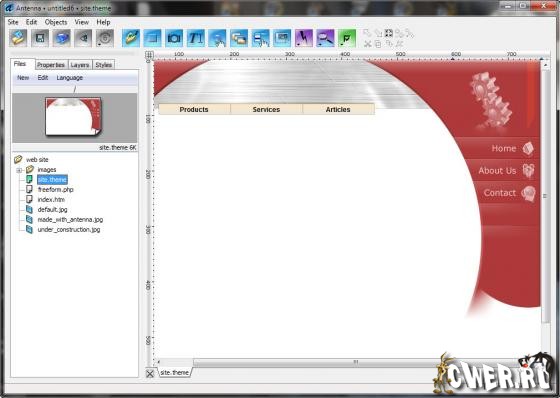This screenshot has width=560, height=398.
Task: Expand the images folder tree node
Action: click(x=20, y=170)
